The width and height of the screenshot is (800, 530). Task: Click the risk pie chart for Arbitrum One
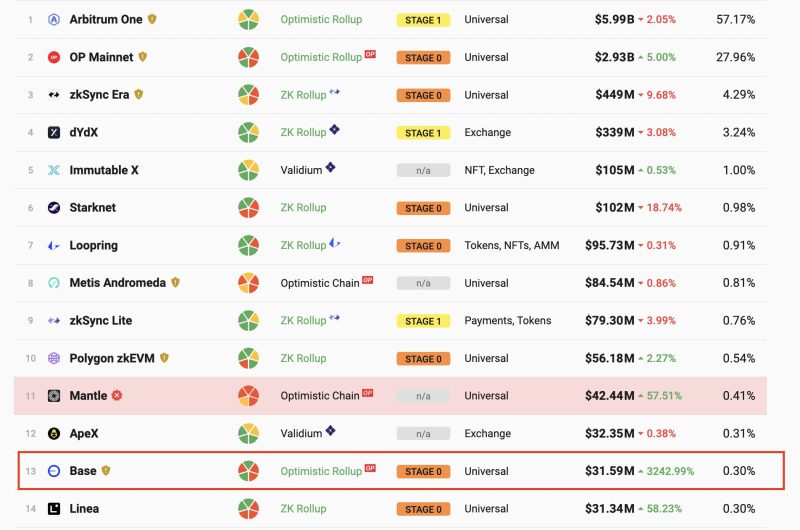[x=248, y=19]
